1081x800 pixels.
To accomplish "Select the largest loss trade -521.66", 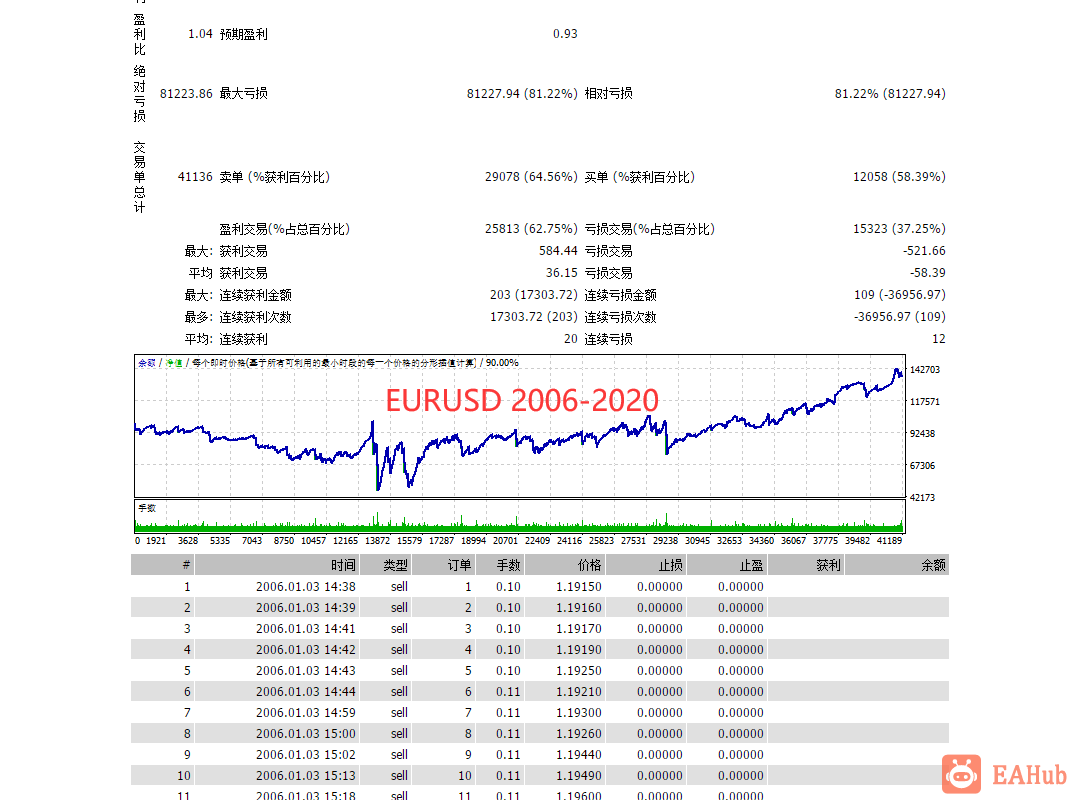I will (x=924, y=250).
